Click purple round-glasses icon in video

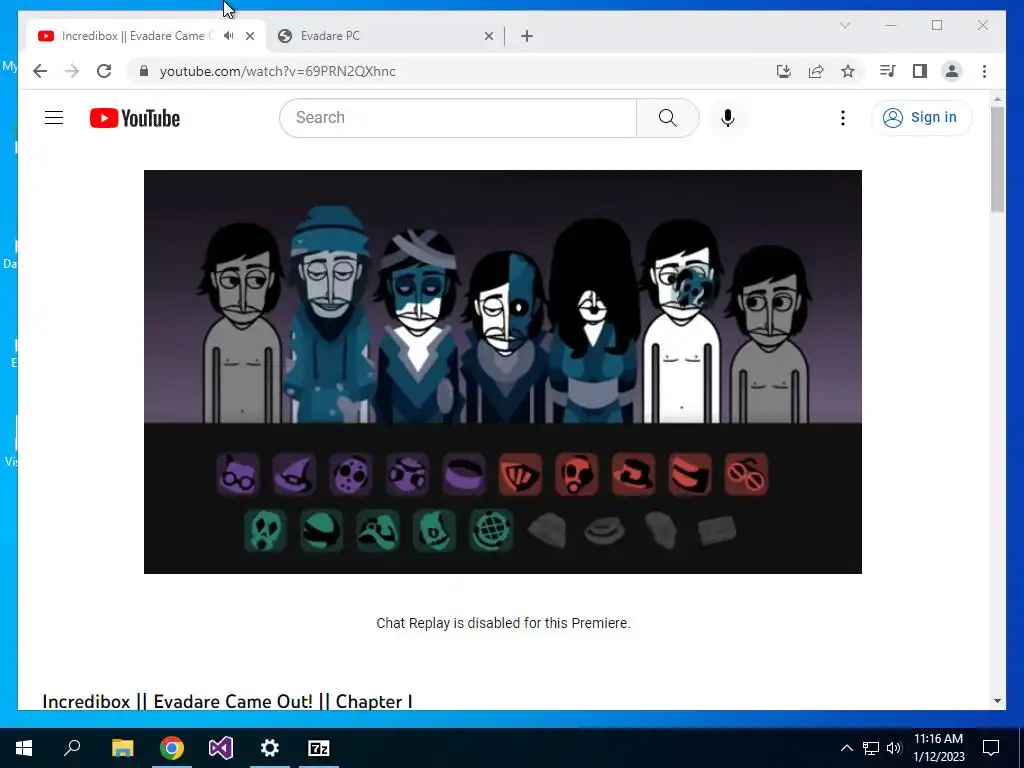point(238,474)
